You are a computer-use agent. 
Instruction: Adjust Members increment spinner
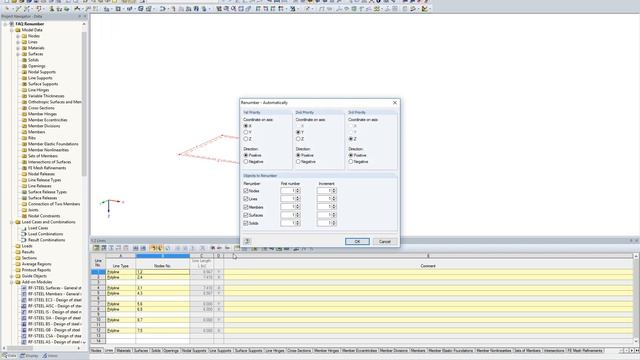pos(334,207)
